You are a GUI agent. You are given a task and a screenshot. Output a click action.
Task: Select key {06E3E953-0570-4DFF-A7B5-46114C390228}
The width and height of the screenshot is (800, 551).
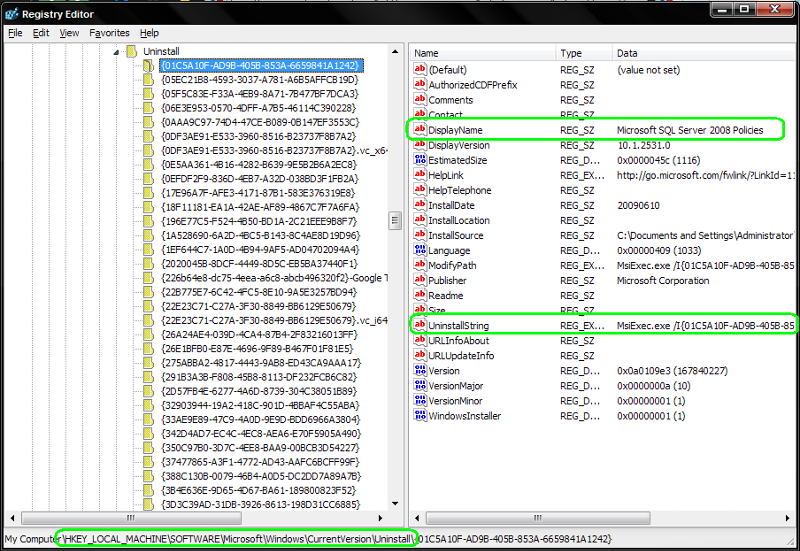(259, 108)
